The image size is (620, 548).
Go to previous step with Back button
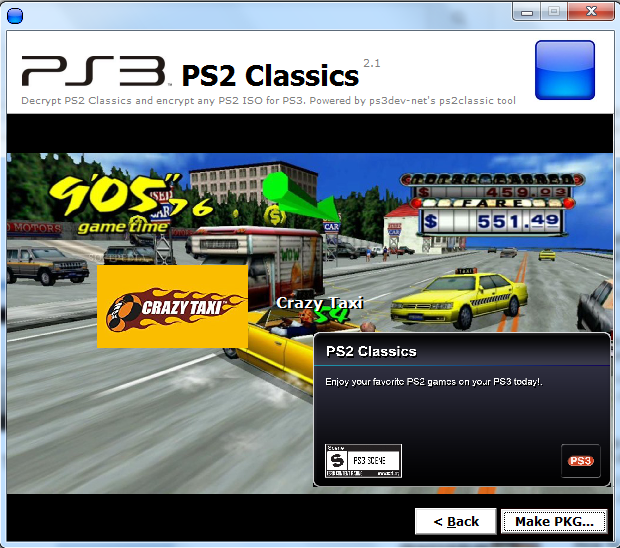click(x=456, y=522)
